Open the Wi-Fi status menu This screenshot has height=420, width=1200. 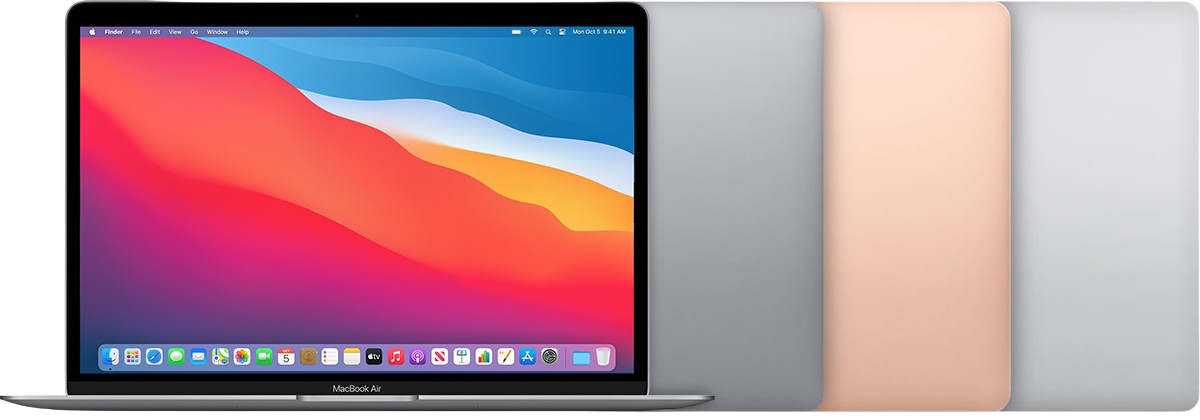[x=534, y=32]
